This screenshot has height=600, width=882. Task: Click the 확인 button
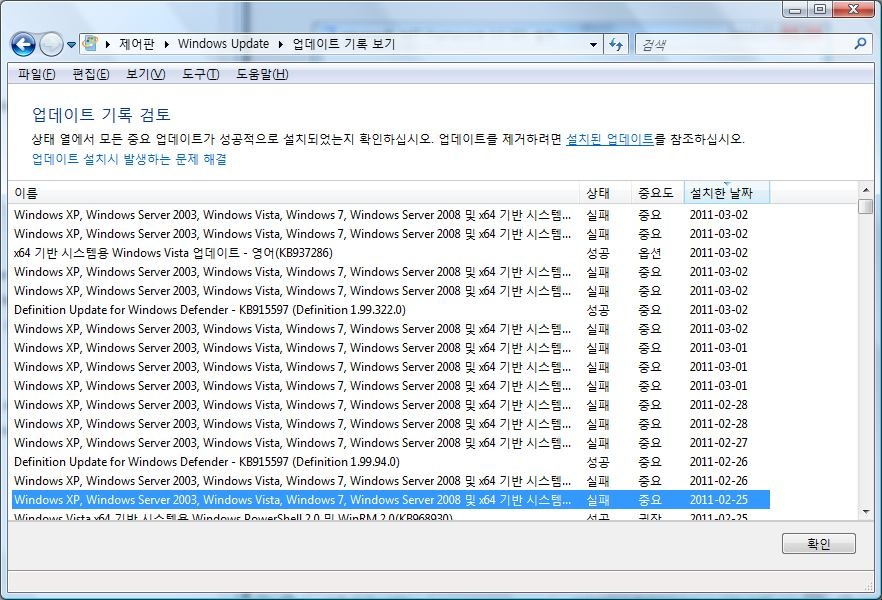(818, 544)
